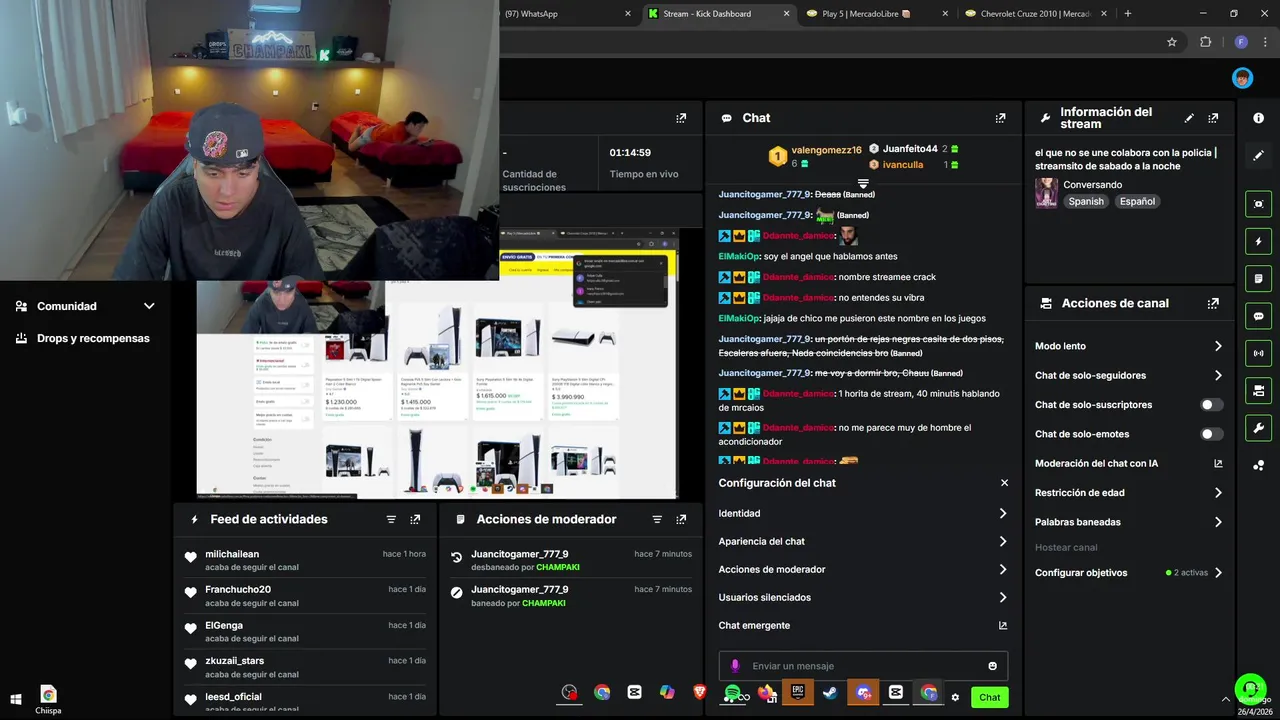
Task: Focus the Enviar un mensaje field
Action: pyautogui.click(x=863, y=666)
